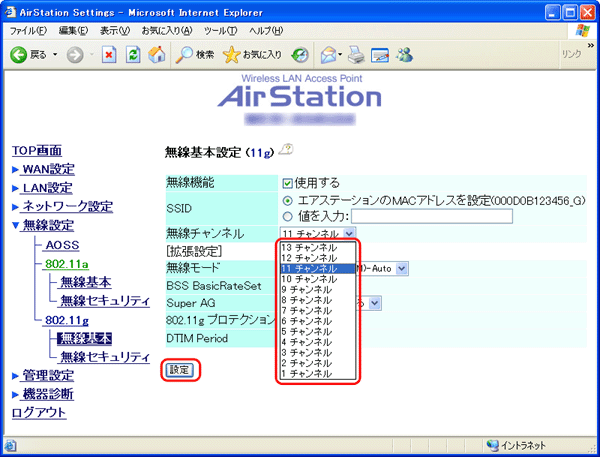Open the AOSS settings link
The width and height of the screenshot is (600, 457).
click(x=62, y=245)
